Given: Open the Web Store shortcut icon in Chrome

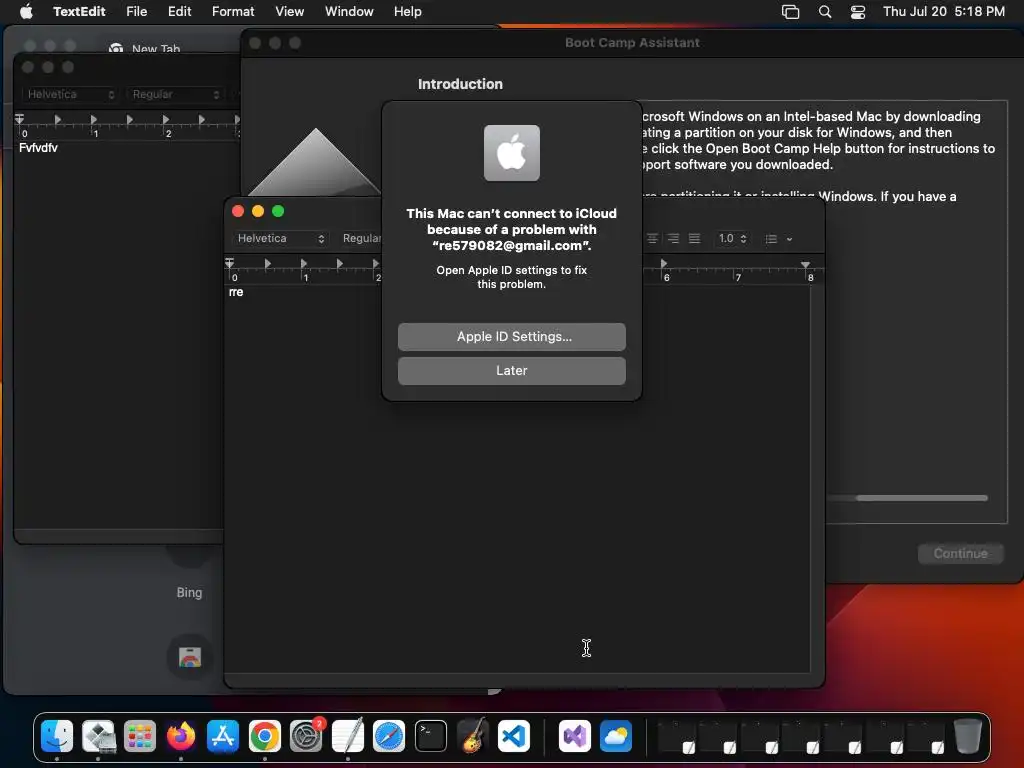Looking at the screenshot, I should click(189, 656).
